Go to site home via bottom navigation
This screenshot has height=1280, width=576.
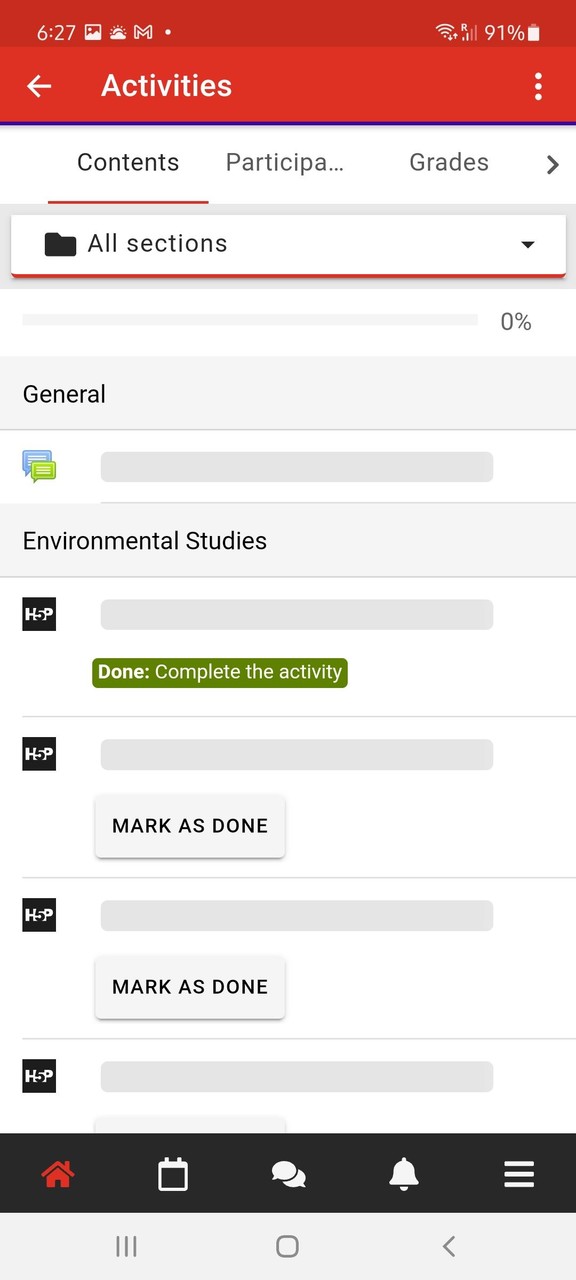(x=57, y=1173)
